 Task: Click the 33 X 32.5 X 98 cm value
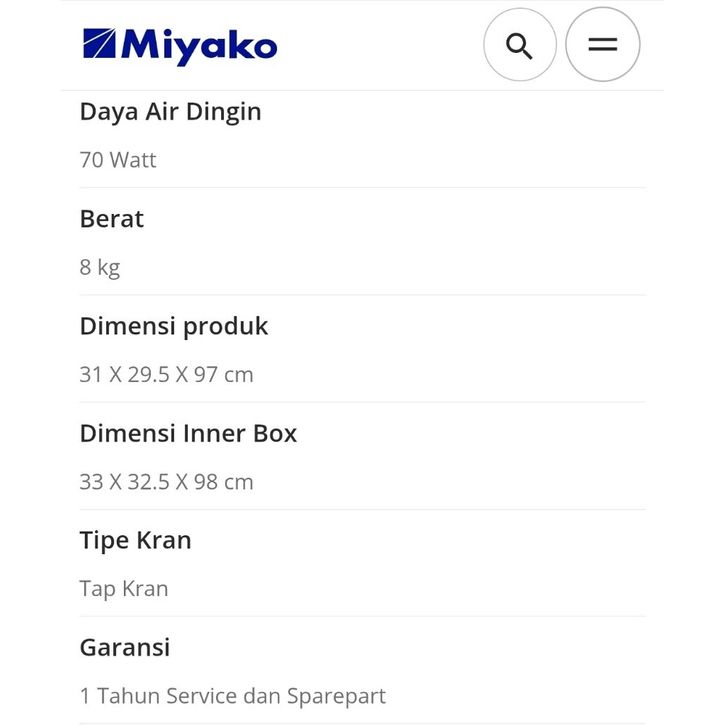166,482
